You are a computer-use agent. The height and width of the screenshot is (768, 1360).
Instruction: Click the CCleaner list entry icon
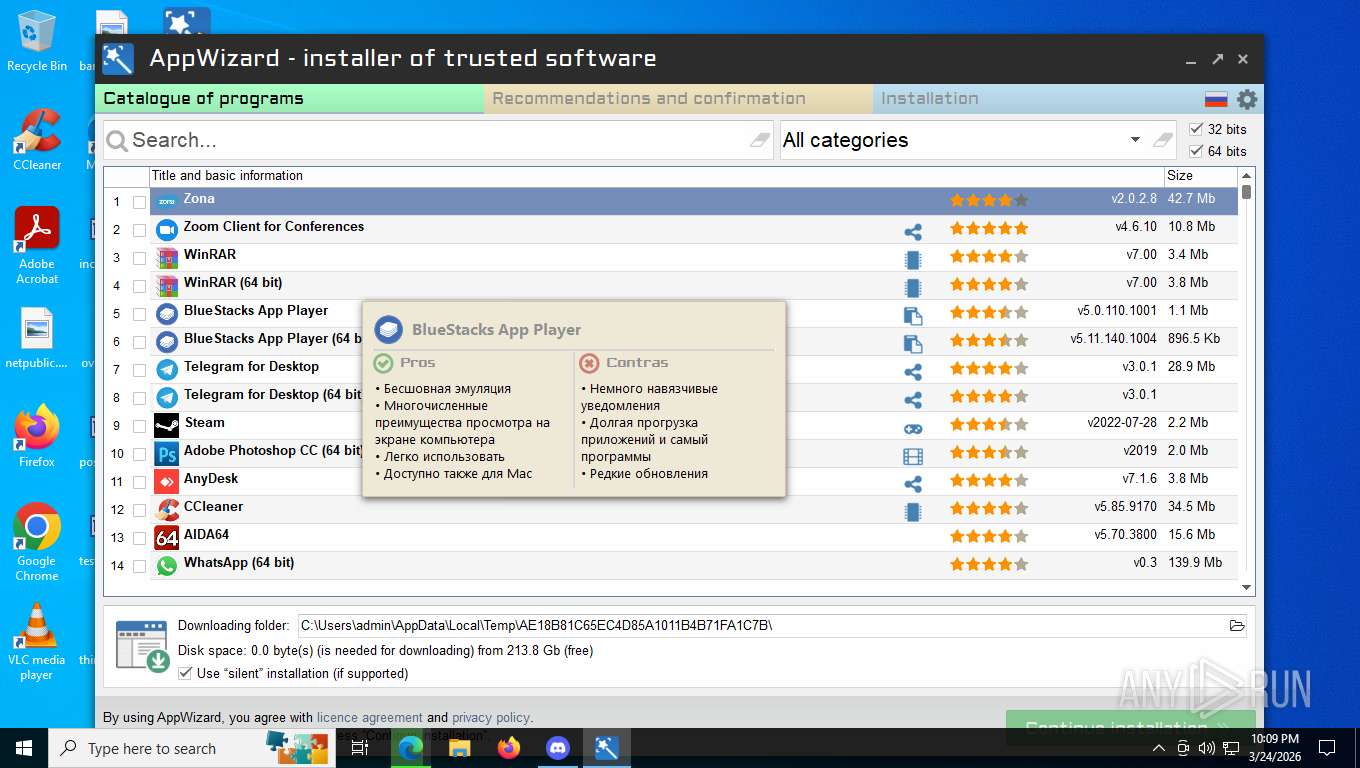point(167,509)
